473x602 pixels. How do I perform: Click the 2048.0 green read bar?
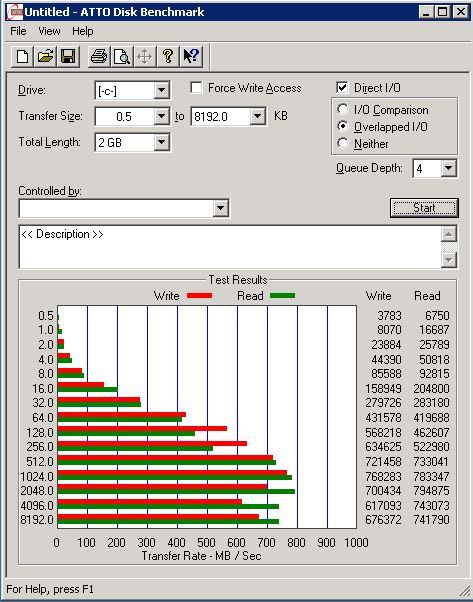176,491
